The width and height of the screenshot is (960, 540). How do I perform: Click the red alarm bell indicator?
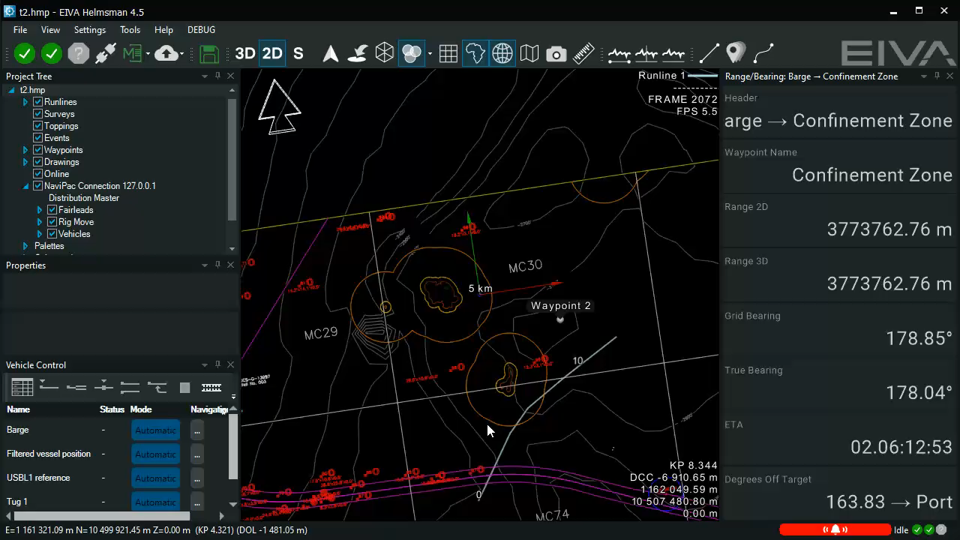pos(835,529)
